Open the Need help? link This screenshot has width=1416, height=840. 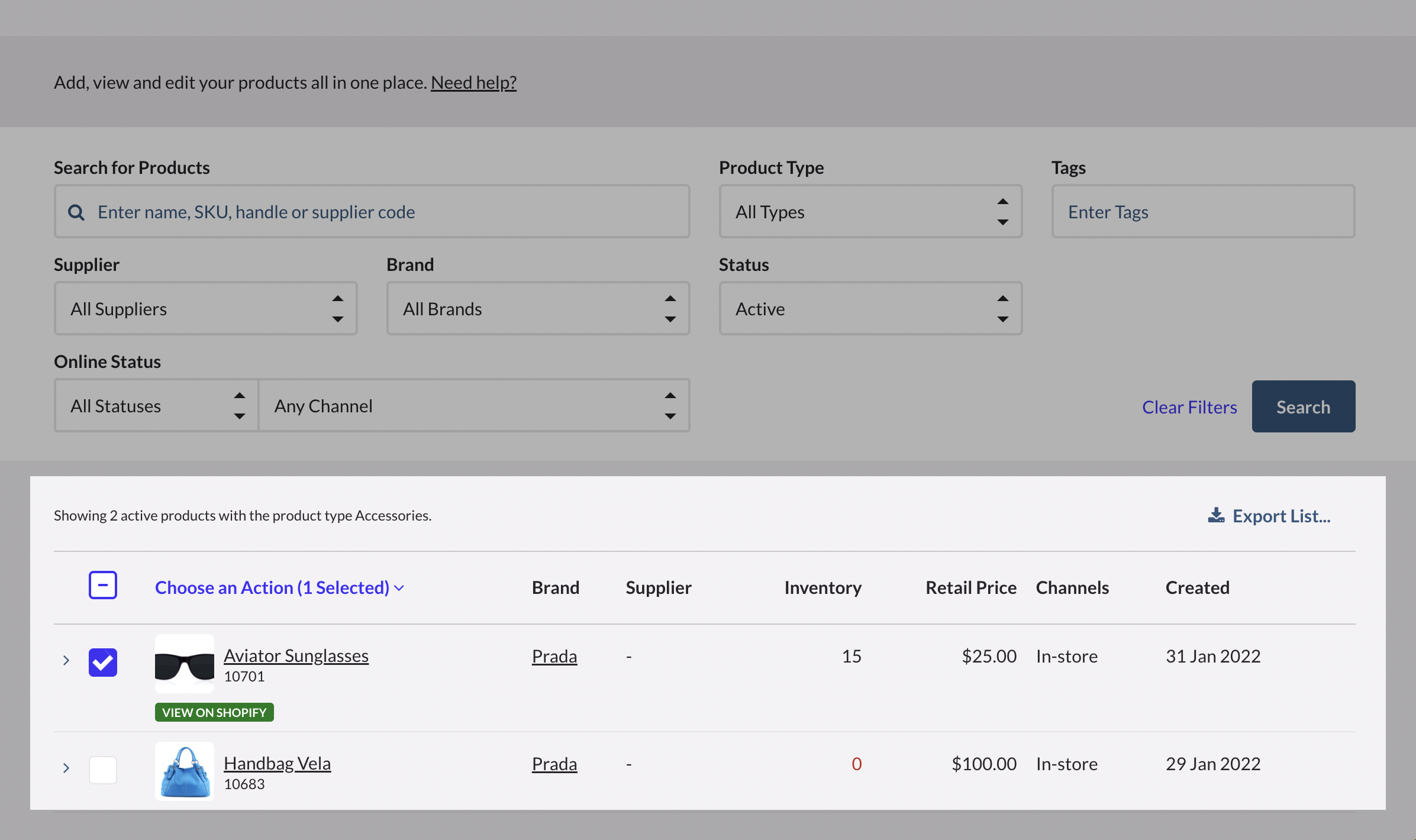pos(473,82)
